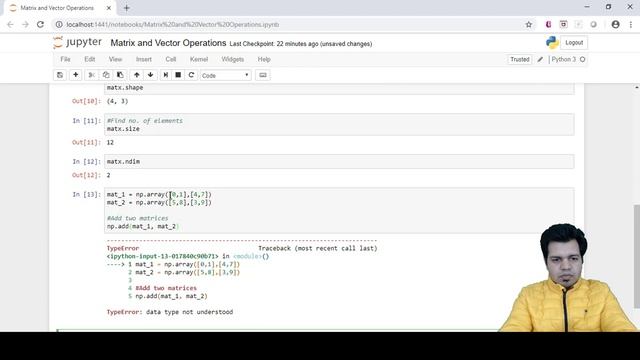Click the matx.ndim code cell
Image resolution: width=640 pixels, height=360 pixels.
pyautogui.click(x=339, y=162)
